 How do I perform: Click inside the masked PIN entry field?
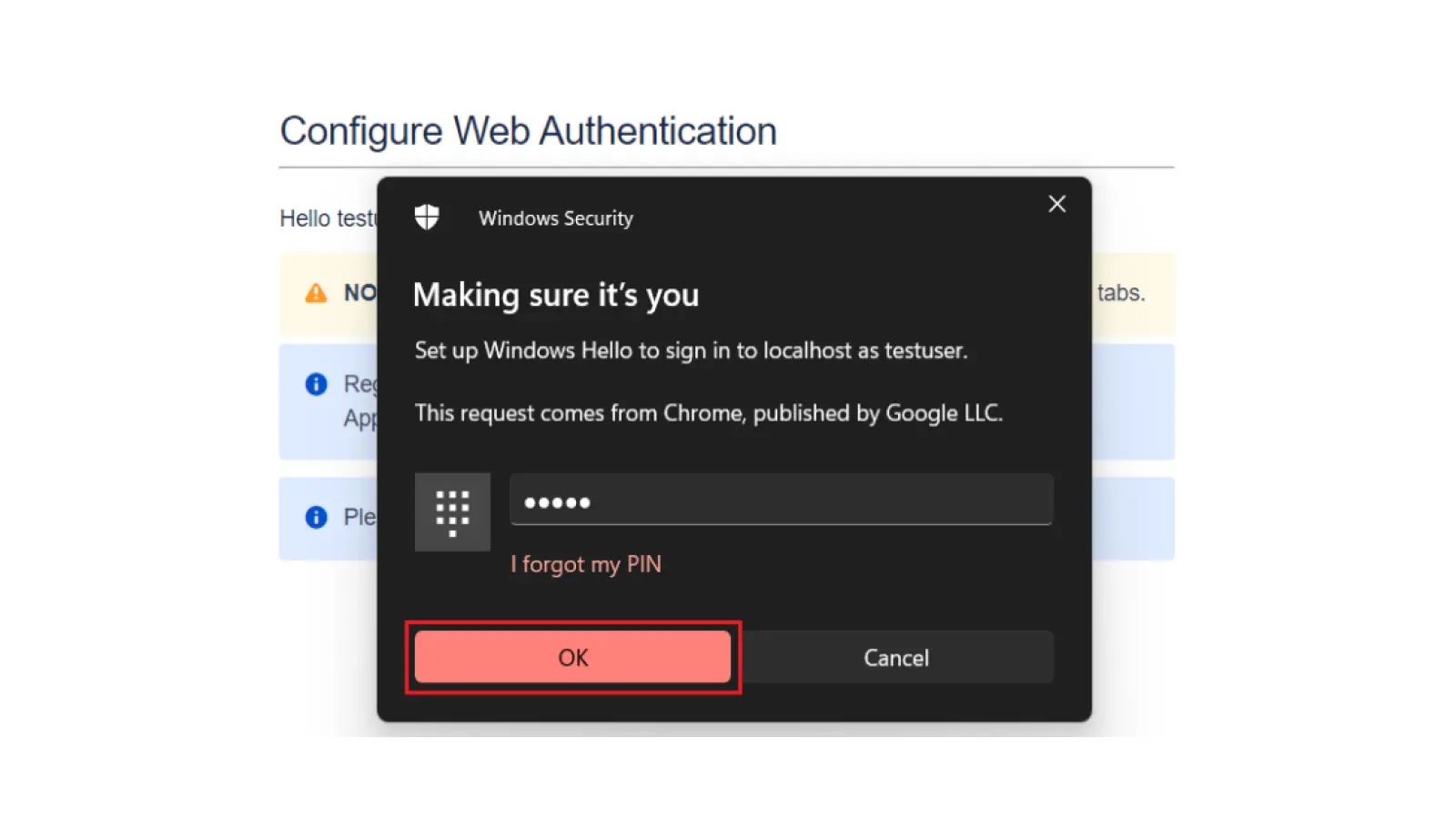click(781, 500)
